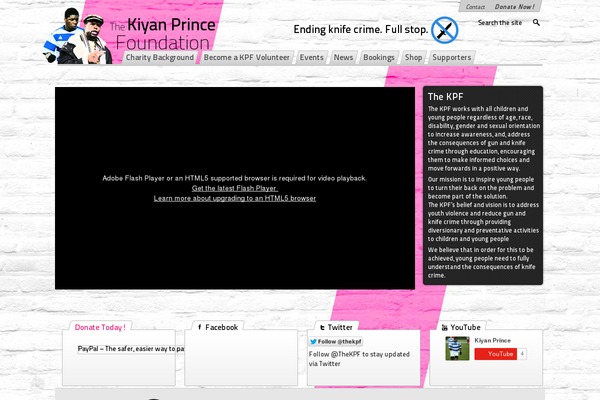Click Get the latest Flash Player link
The height and width of the screenshot is (400, 600).
click(x=235, y=188)
